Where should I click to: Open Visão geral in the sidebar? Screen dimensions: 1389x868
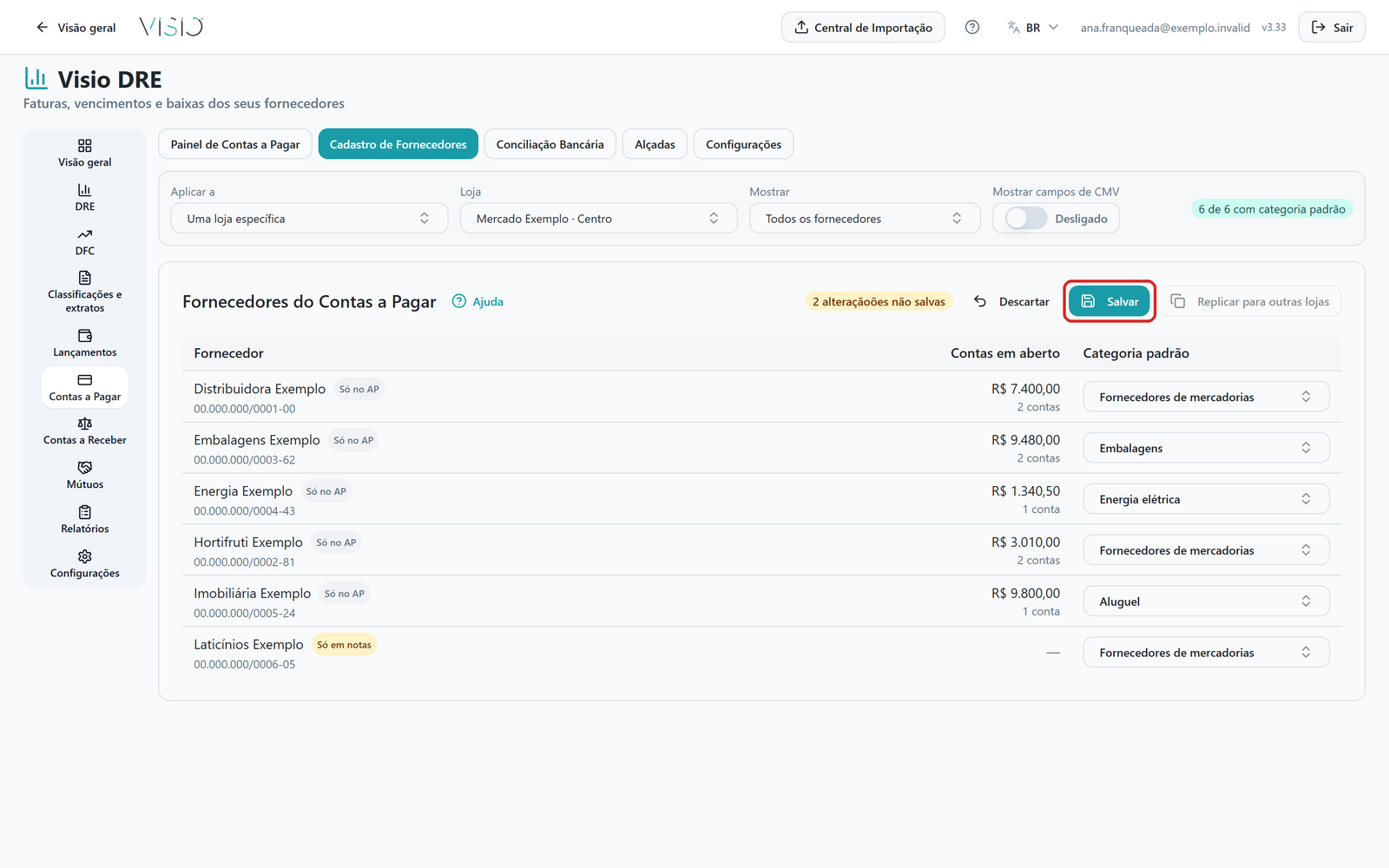pyautogui.click(x=85, y=153)
